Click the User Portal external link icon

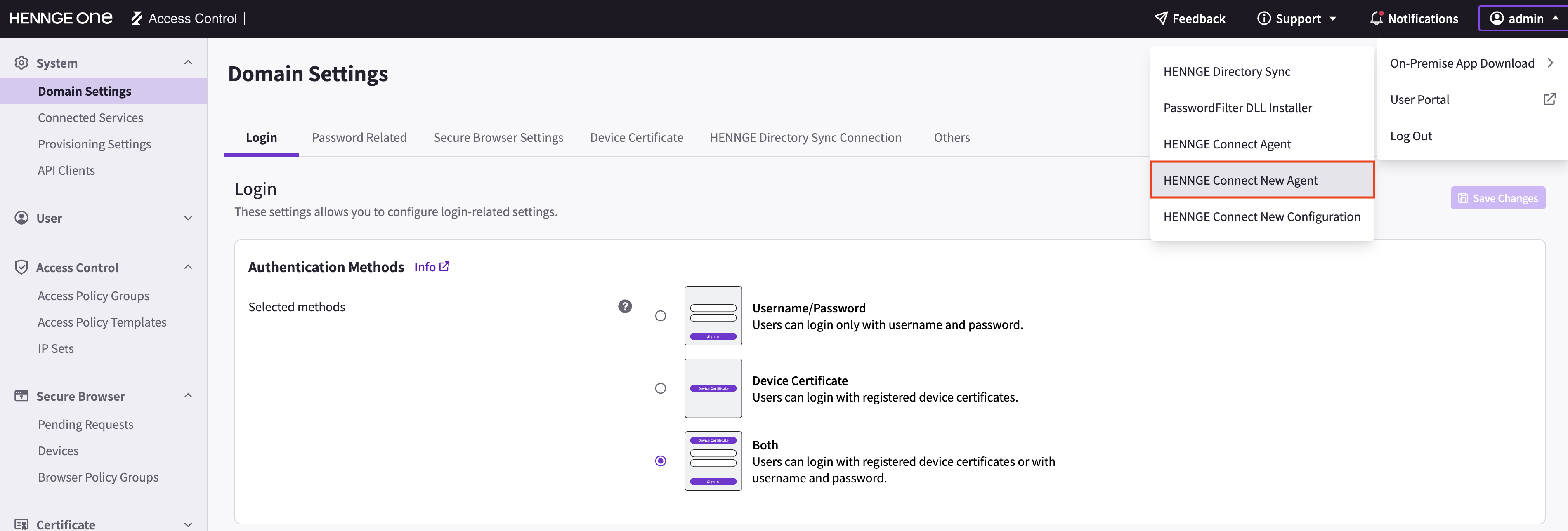coord(1549,99)
